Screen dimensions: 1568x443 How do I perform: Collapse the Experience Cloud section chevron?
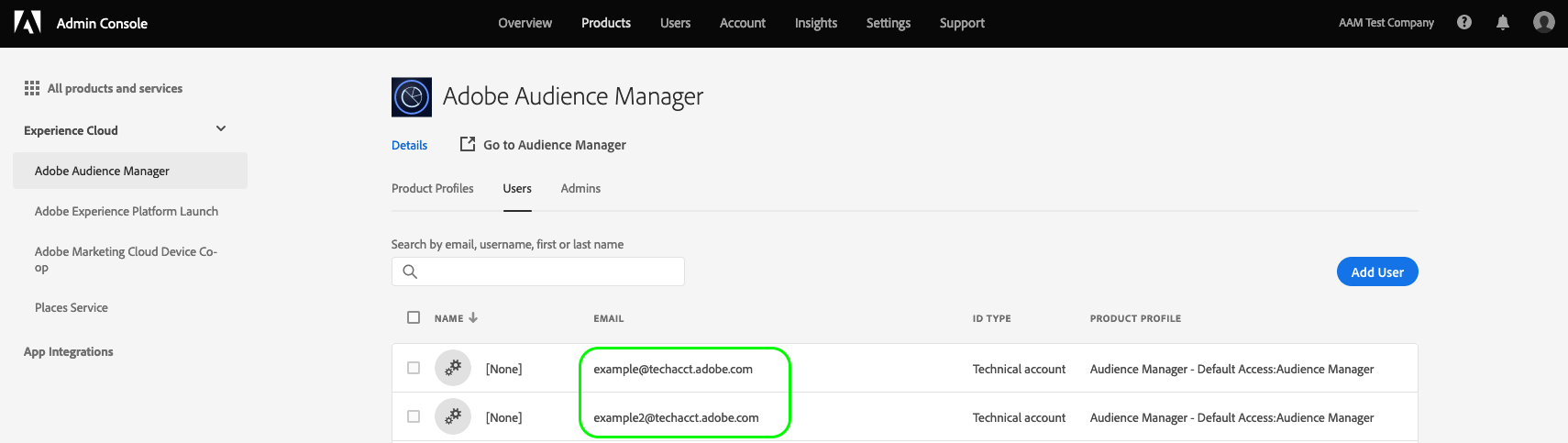click(x=221, y=129)
